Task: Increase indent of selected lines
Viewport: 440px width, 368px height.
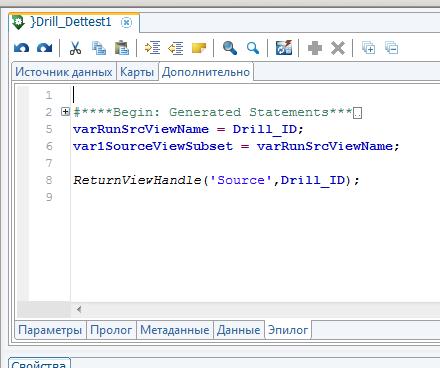Action: 152,48
